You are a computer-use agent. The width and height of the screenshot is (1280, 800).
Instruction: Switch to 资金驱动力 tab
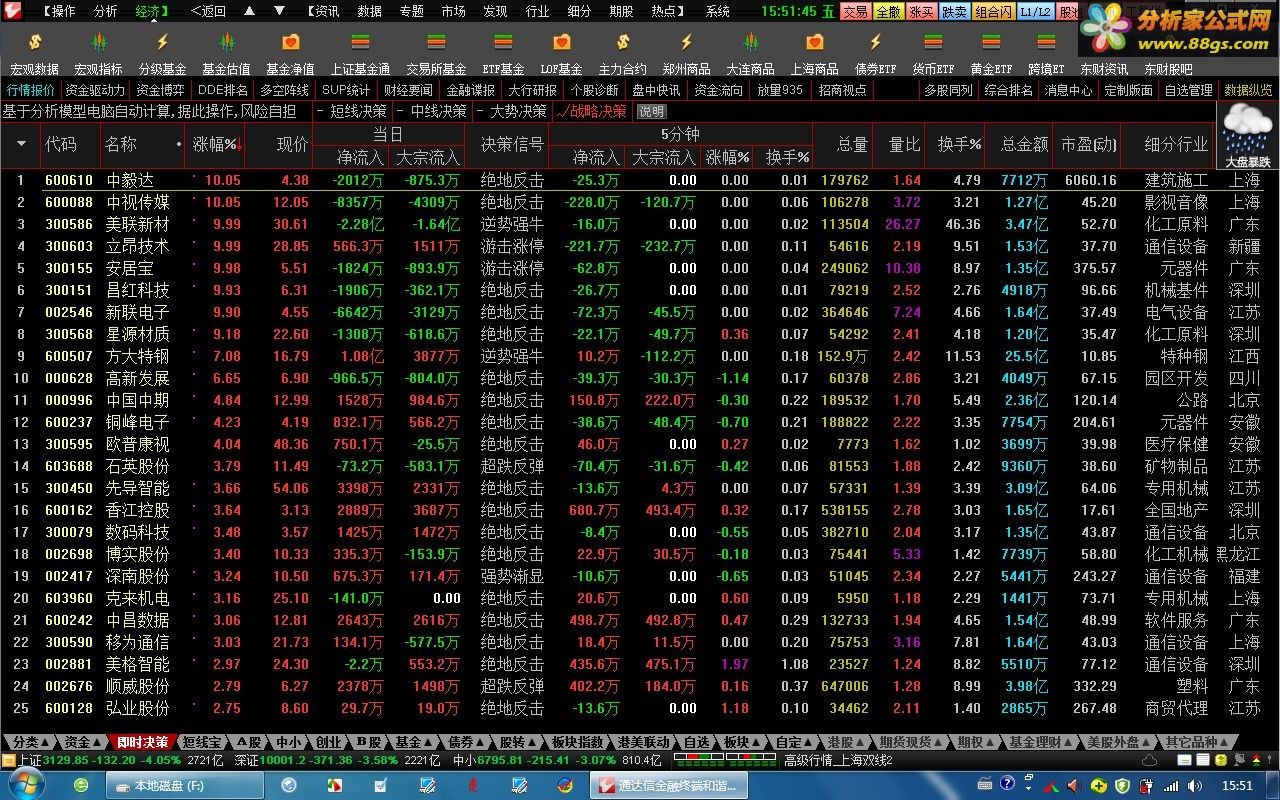coord(95,90)
